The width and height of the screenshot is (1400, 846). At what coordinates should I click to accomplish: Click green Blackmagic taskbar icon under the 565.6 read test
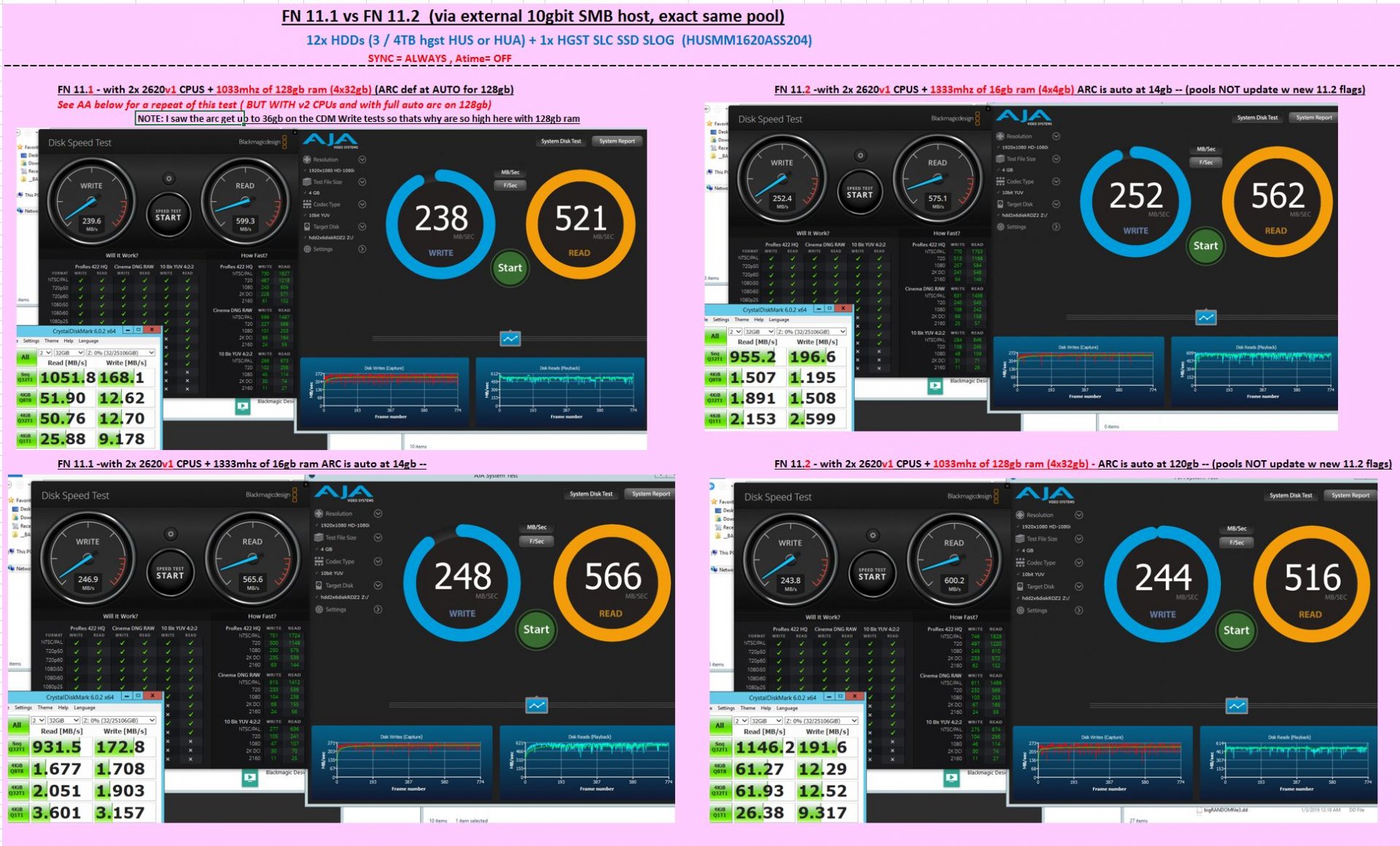[250, 778]
